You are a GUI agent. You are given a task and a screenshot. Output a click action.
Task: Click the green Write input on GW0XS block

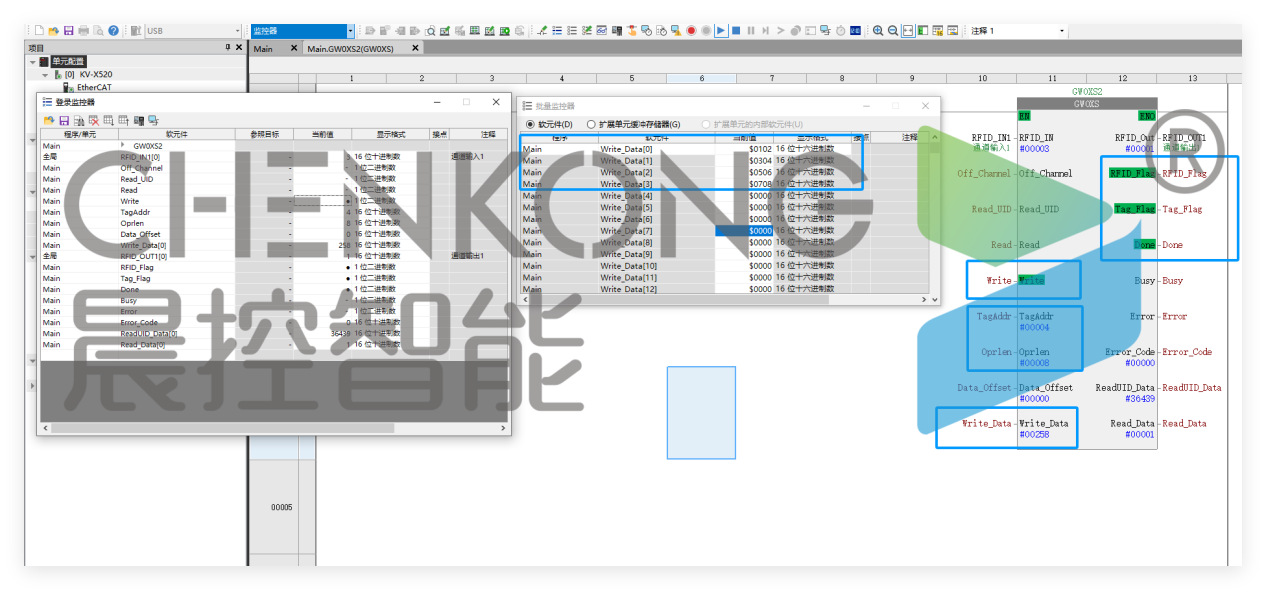(1031, 281)
